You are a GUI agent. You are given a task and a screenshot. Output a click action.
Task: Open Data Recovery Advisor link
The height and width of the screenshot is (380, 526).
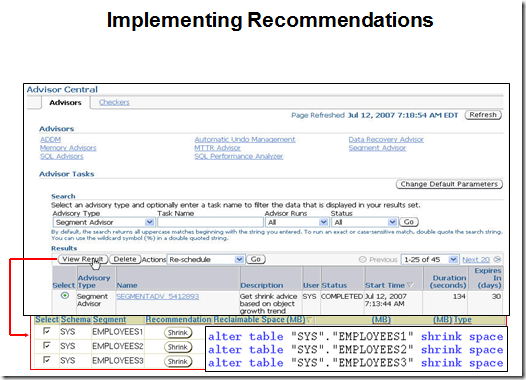click(x=386, y=139)
